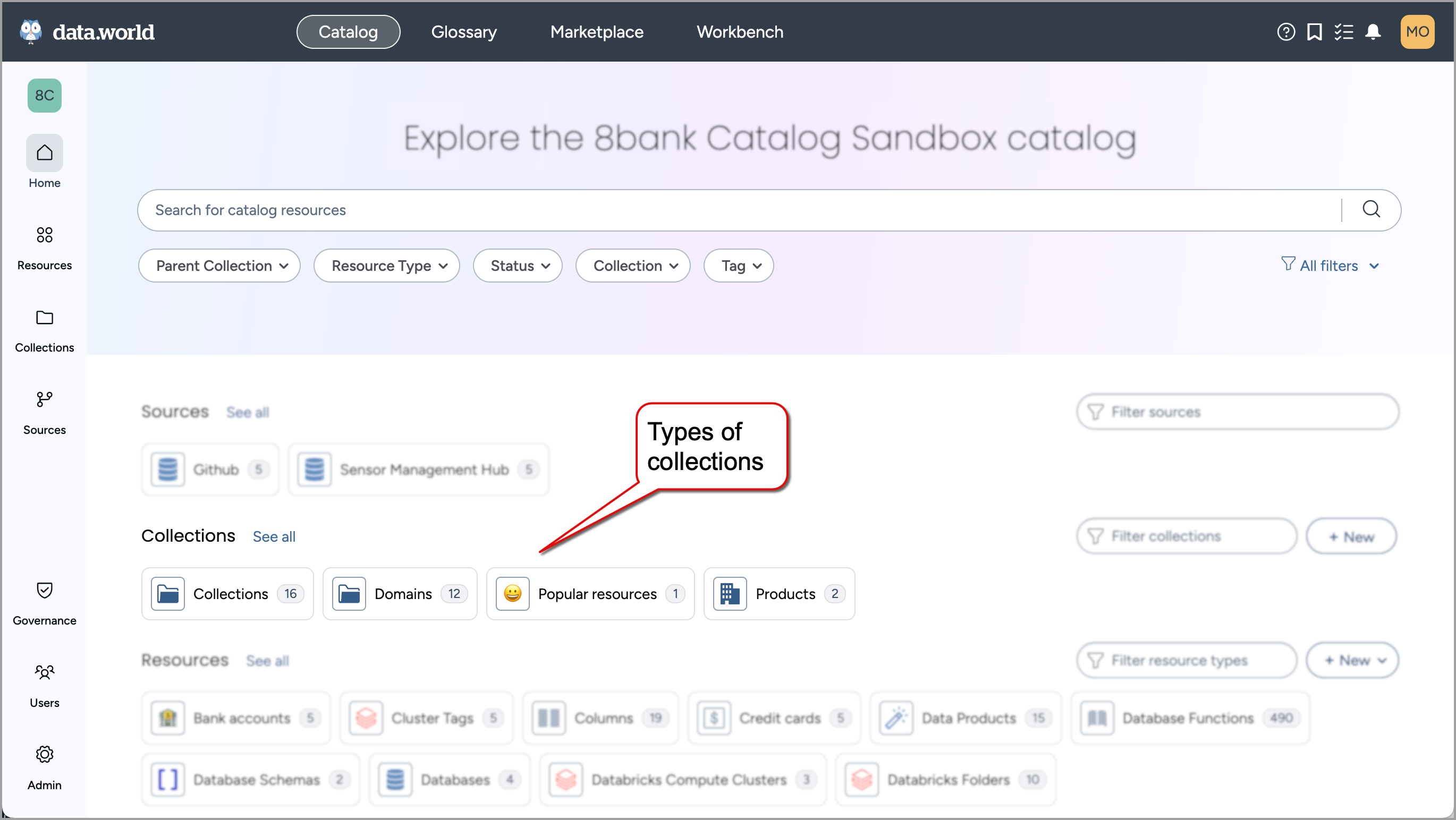Expand the Parent Collection filter dropdown
1456x820 pixels.
pyautogui.click(x=219, y=266)
